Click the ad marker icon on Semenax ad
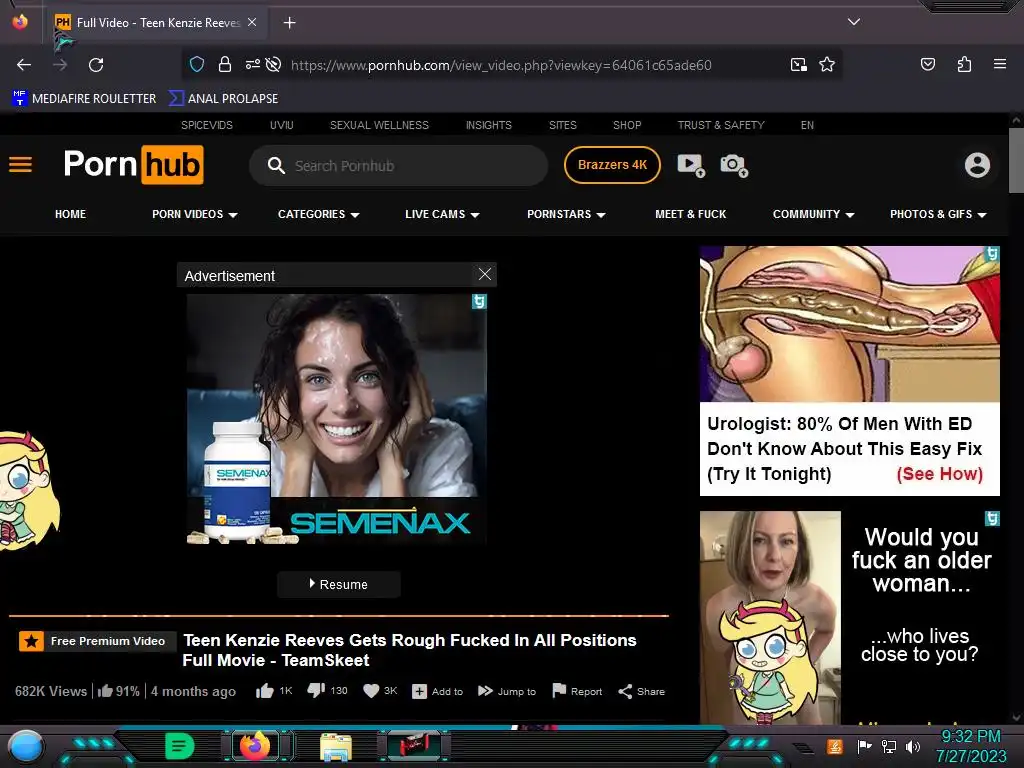The height and width of the screenshot is (768, 1024). [479, 301]
